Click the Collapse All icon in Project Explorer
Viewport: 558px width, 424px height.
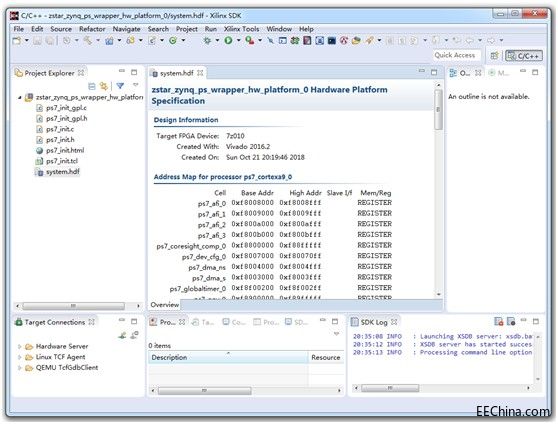pyautogui.click(x=92, y=86)
